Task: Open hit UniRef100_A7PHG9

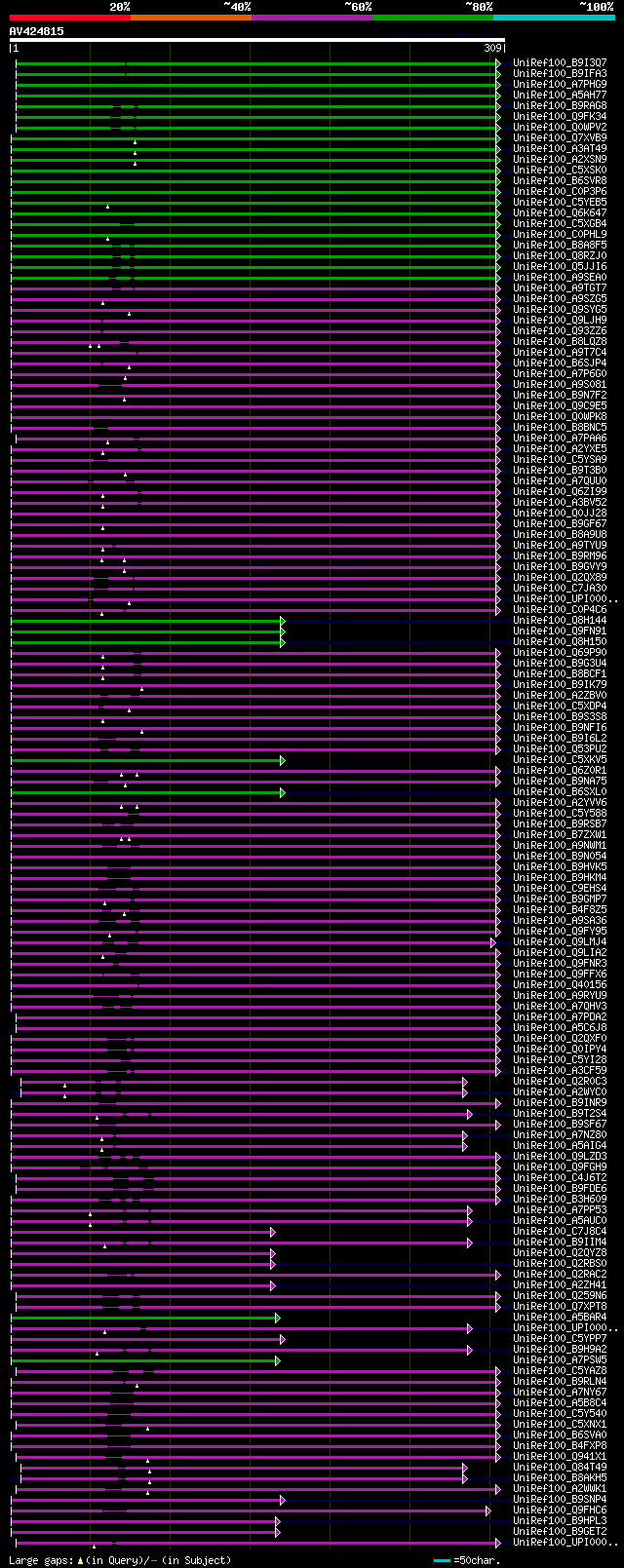Action: [x=560, y=85]
